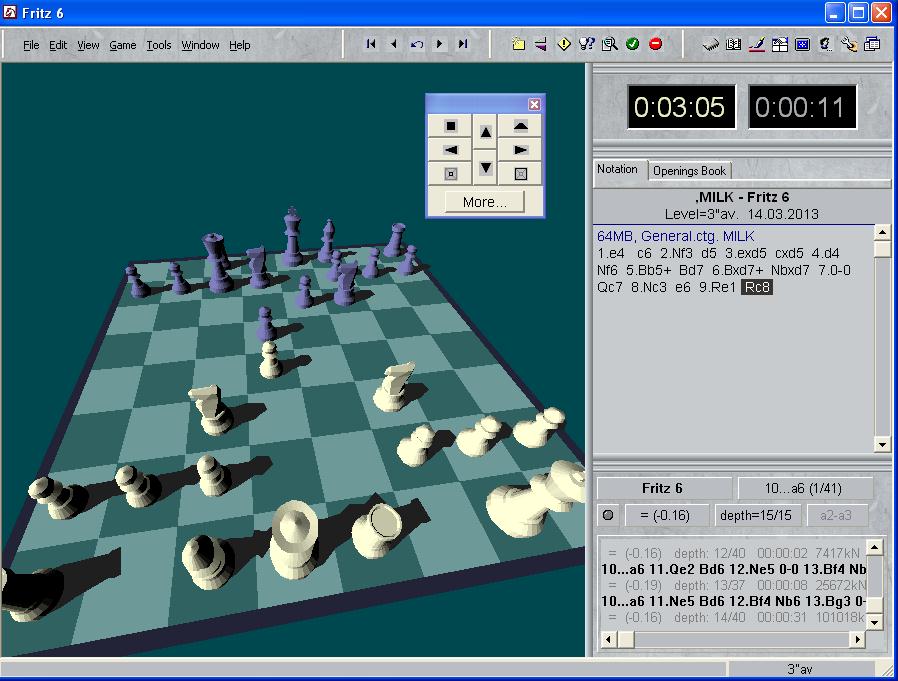Image resolution: width=898 pixels, height=681 pixels.
Task: Close the 3D control panel
Action: click(534, 104)
